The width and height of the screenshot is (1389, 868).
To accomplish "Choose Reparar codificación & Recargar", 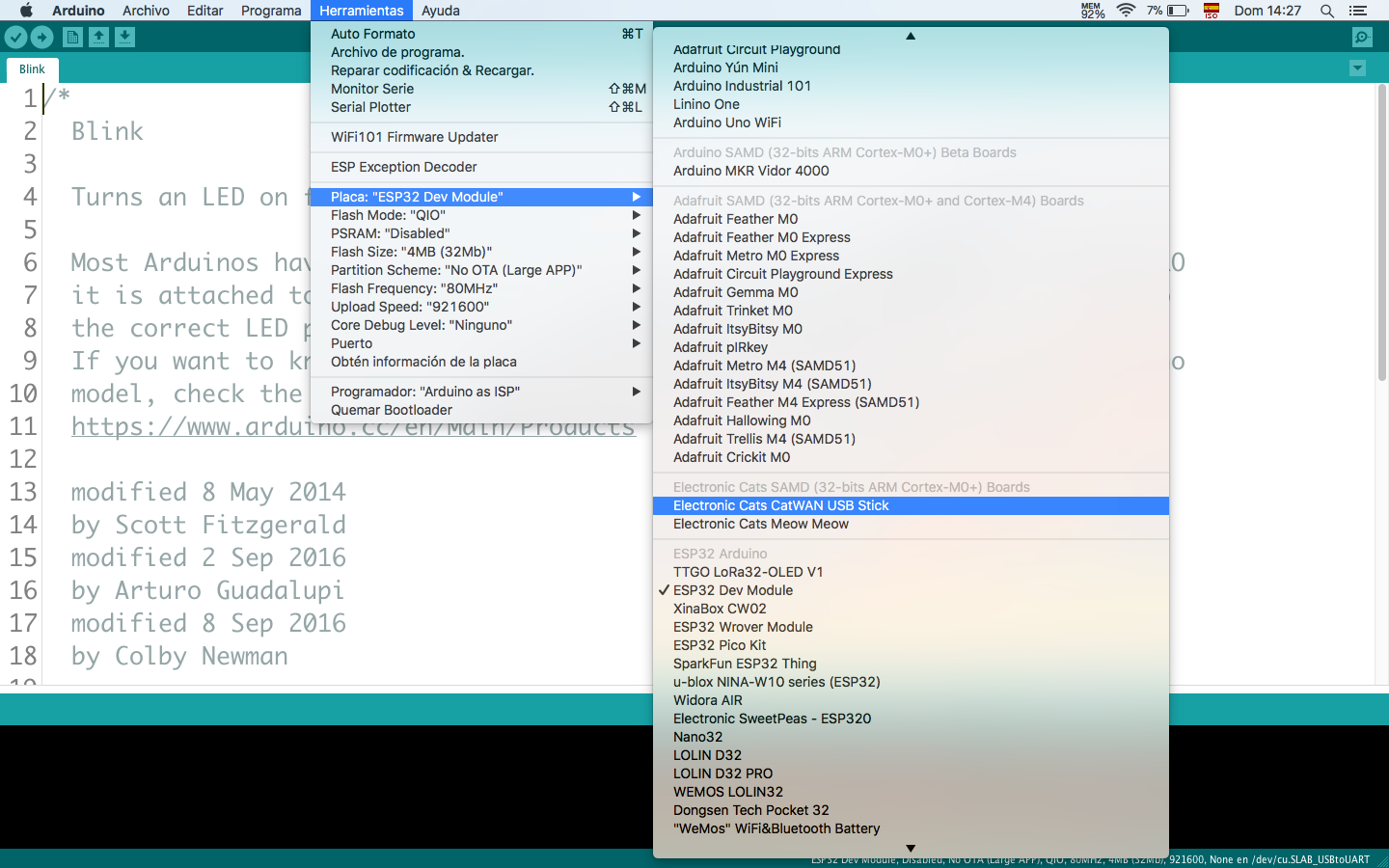I will pyautogui.click(x=481, y=70).
